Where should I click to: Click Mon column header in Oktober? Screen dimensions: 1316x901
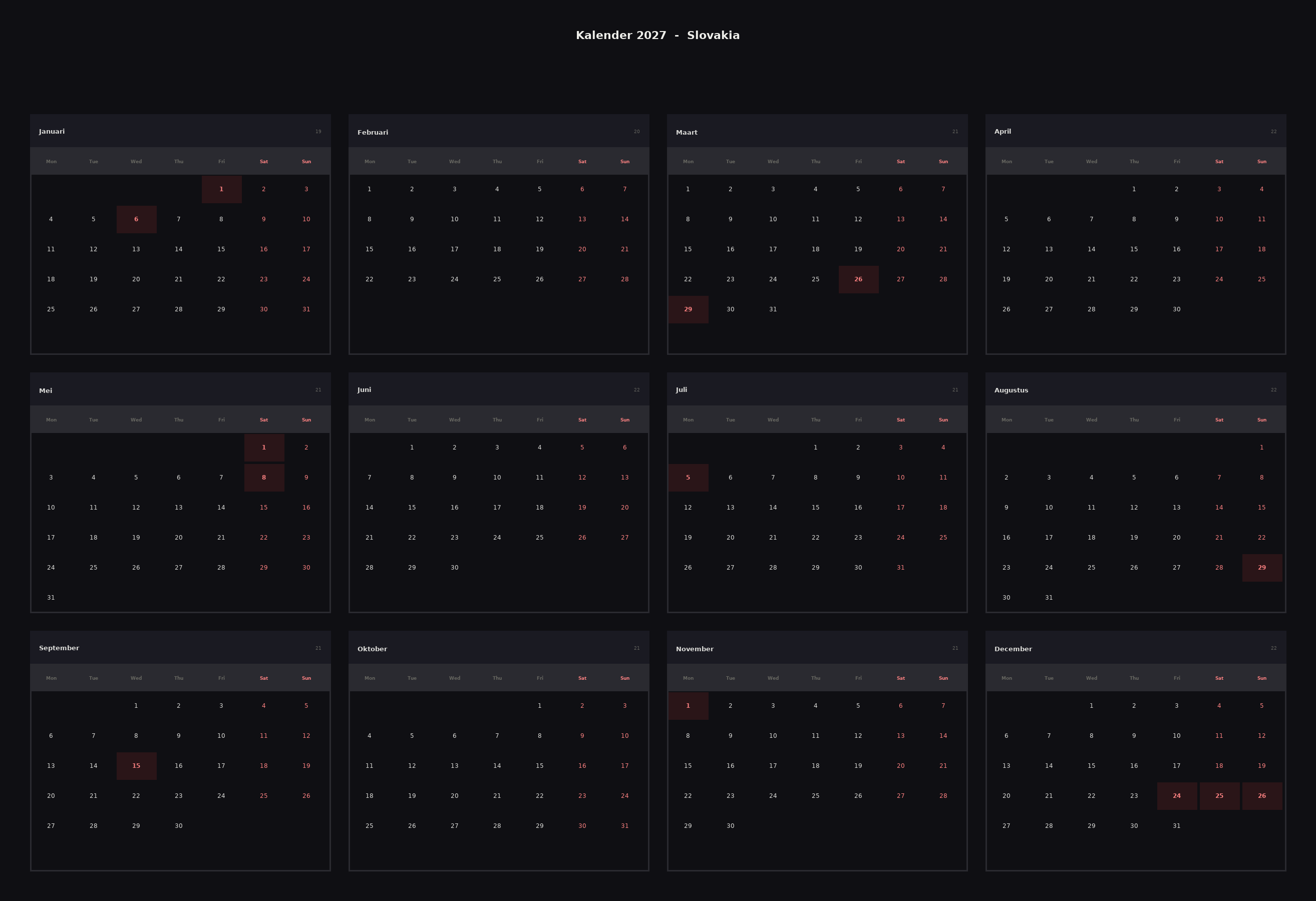point(370,677)
